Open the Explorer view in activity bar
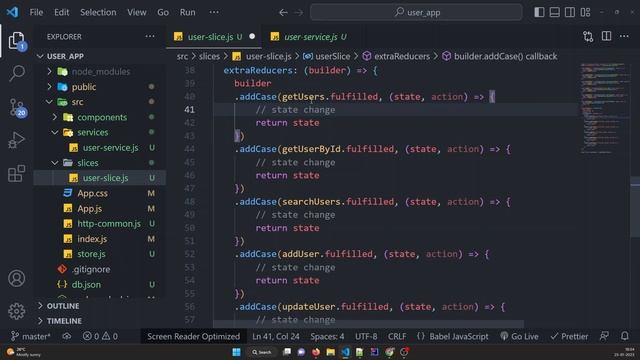The width and height of the screenshot is (640, 360). [x=16, y=41]
